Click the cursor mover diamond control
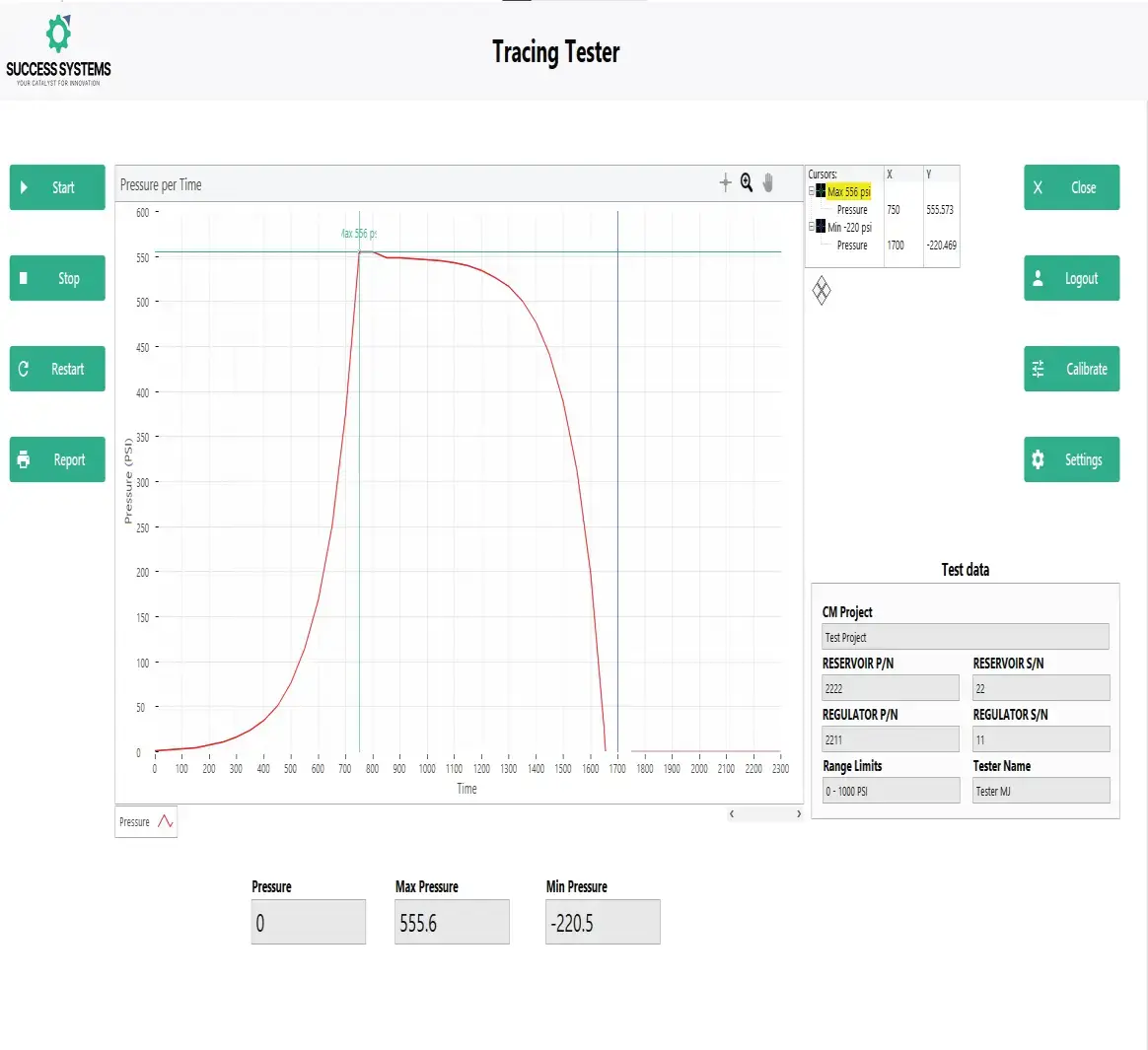1148x1050 pixels. click(822, 290)
